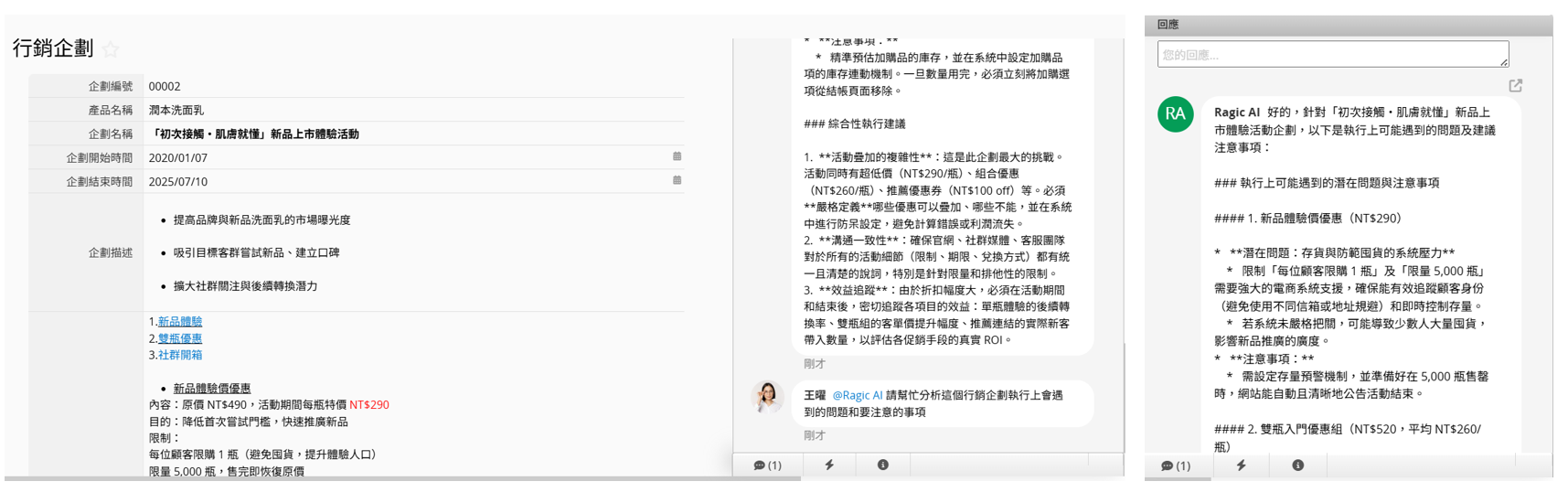1568x492 pixels.
Task: Follow the 新品體驗 link
Action: 180,322
